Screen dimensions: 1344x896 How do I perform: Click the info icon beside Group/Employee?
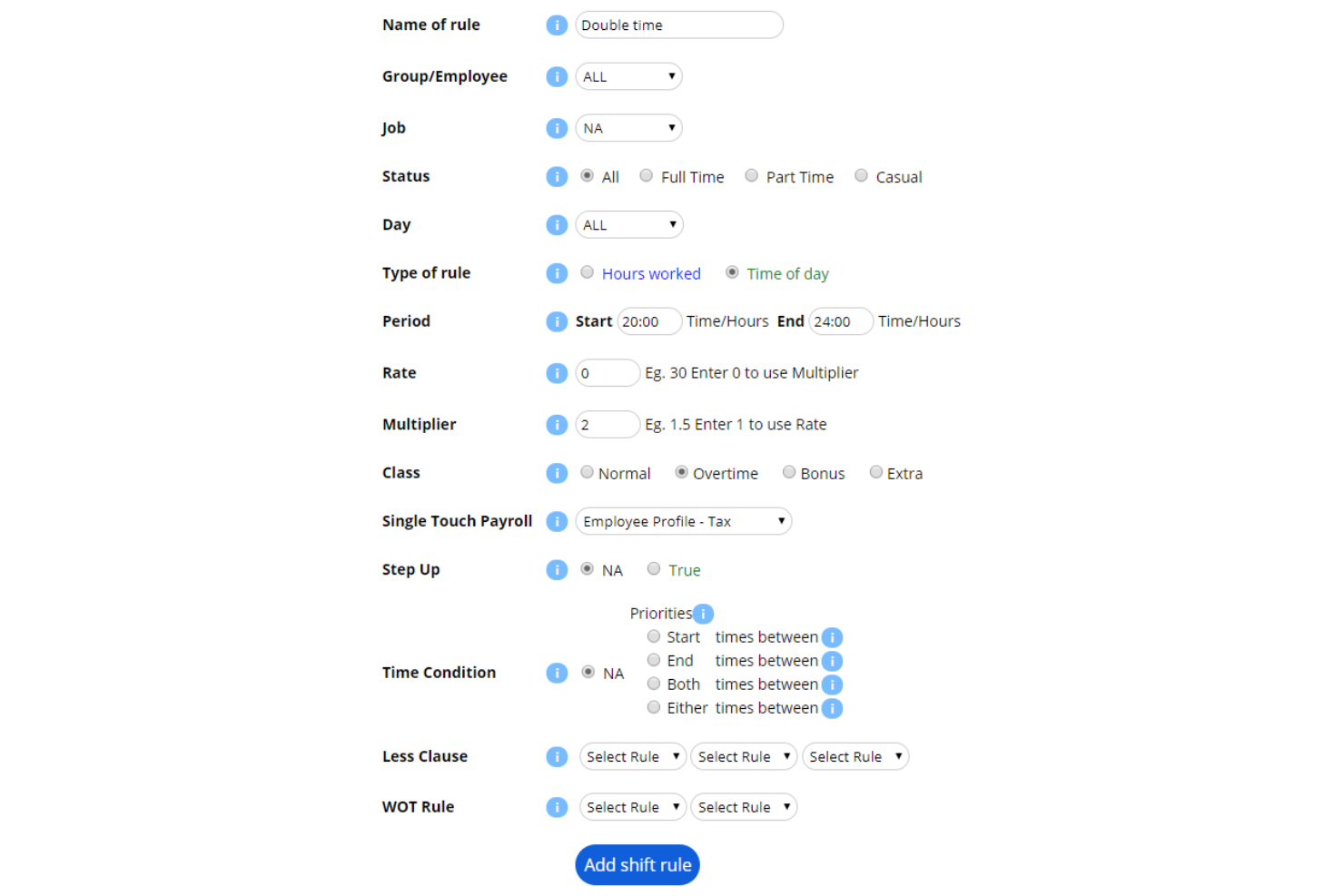tap(557, 77)
